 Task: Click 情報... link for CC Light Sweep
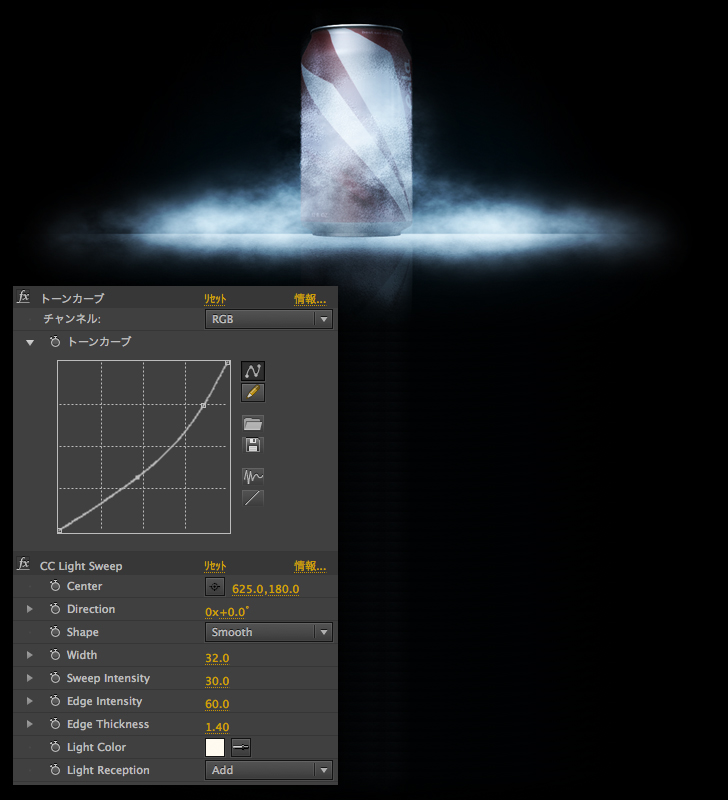(x=310, y=566)
